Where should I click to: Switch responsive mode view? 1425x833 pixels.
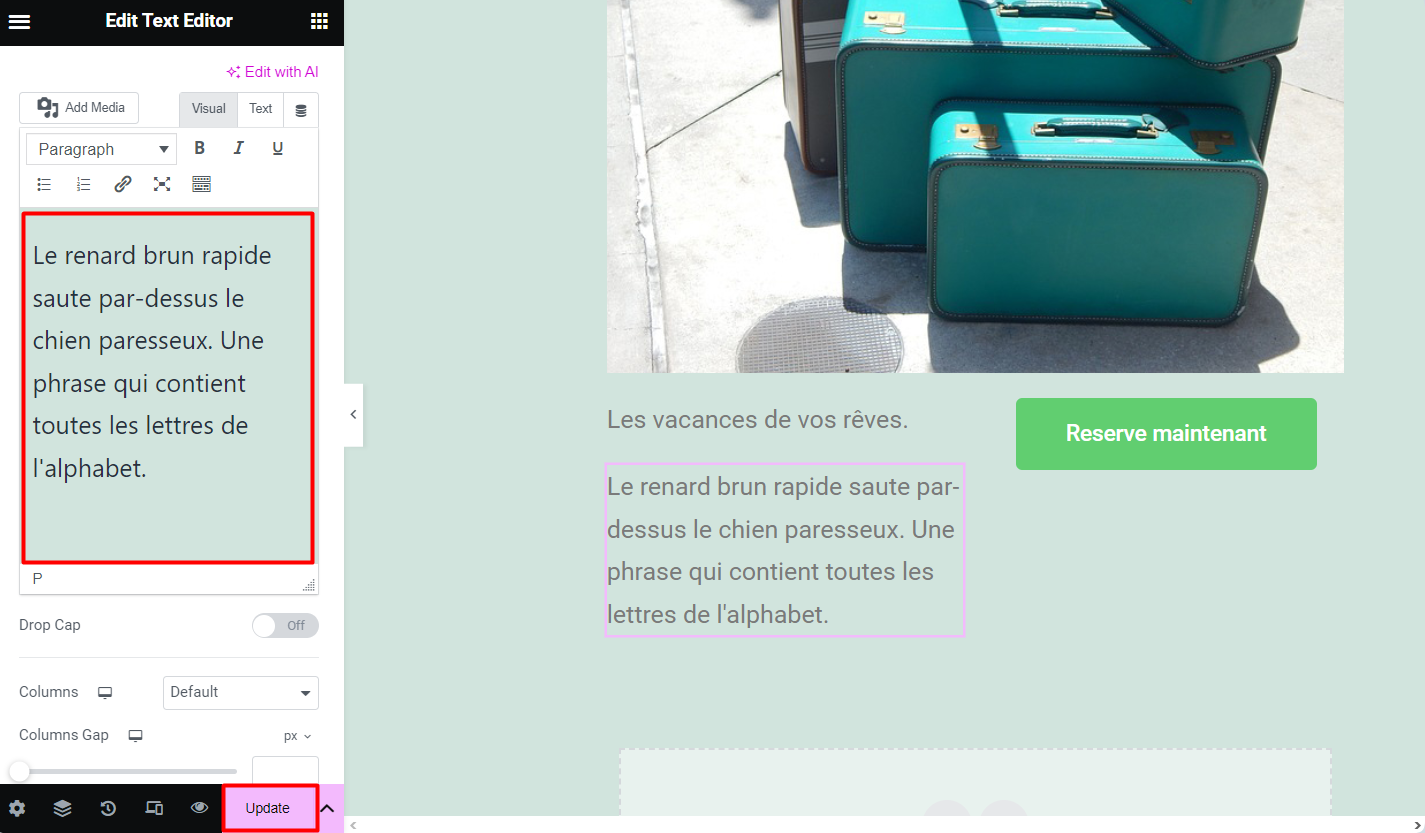pos(154,808)
